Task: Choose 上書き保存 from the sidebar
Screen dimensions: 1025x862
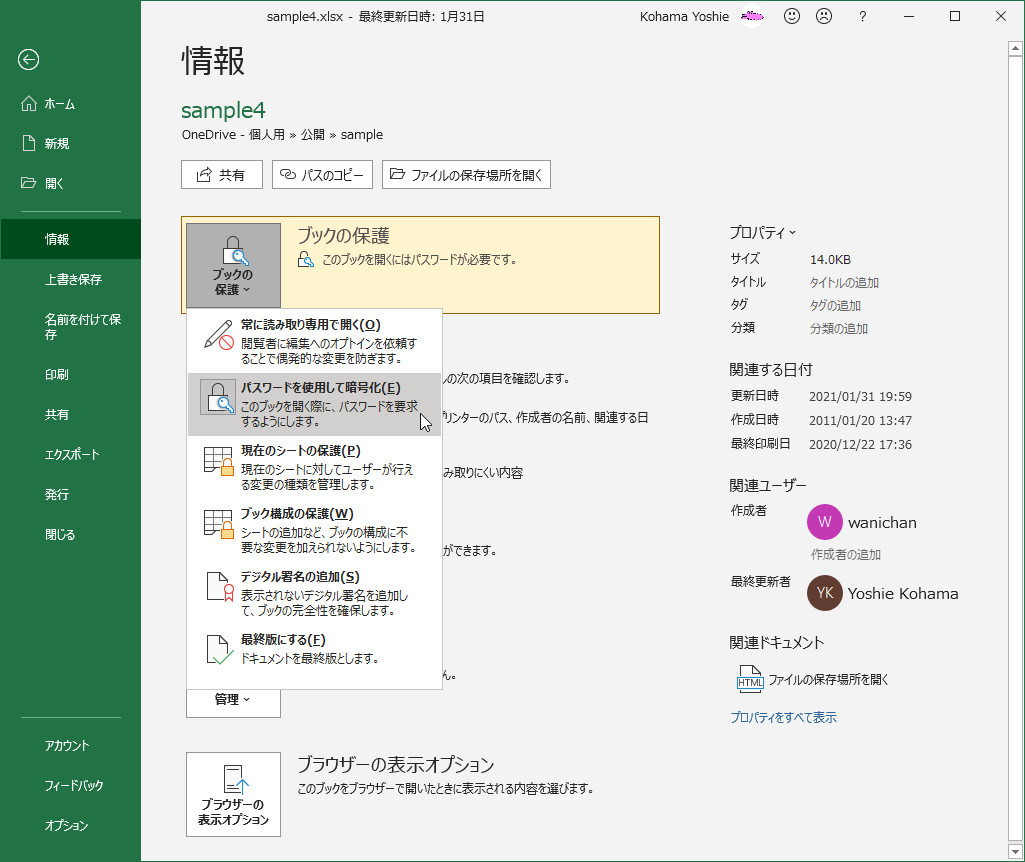Action: (x=71, y=279)
